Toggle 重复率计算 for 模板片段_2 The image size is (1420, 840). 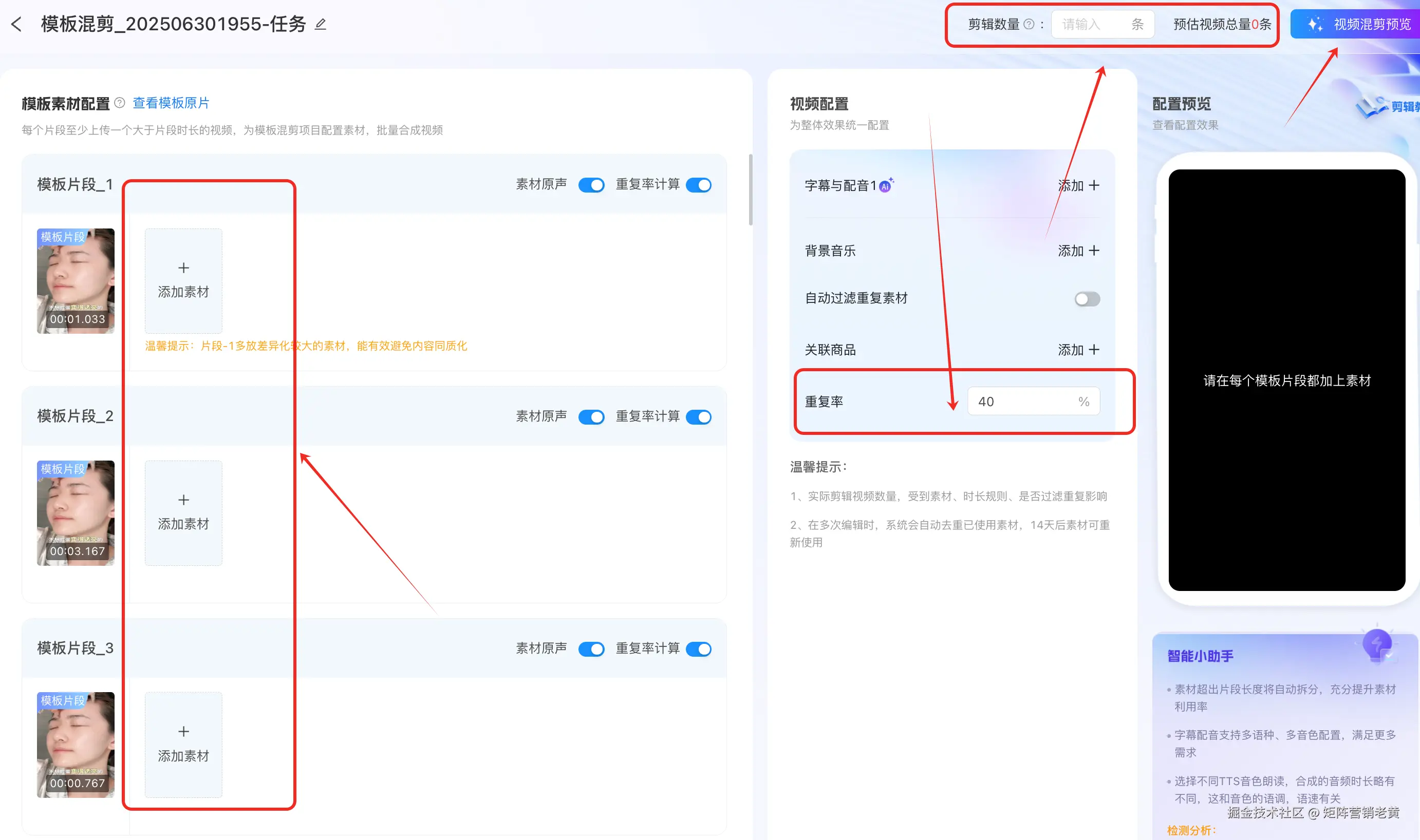(x=699, y=417)
